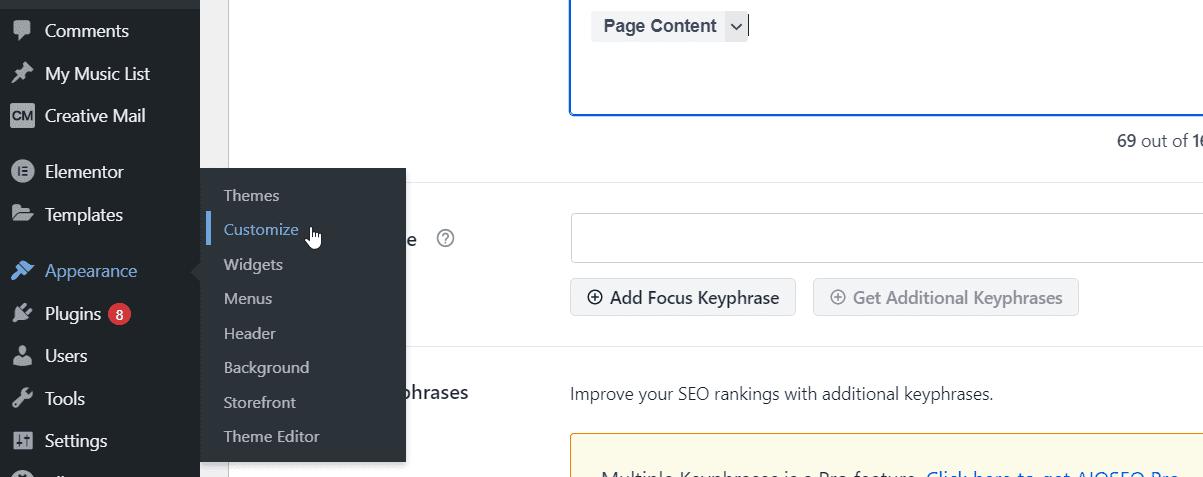Image resolution: width=1203 pixels, height=477 pixels.
Task: Open Themes in the Appearance submenu
Action: pyautogui.click(x=251, y=196)
